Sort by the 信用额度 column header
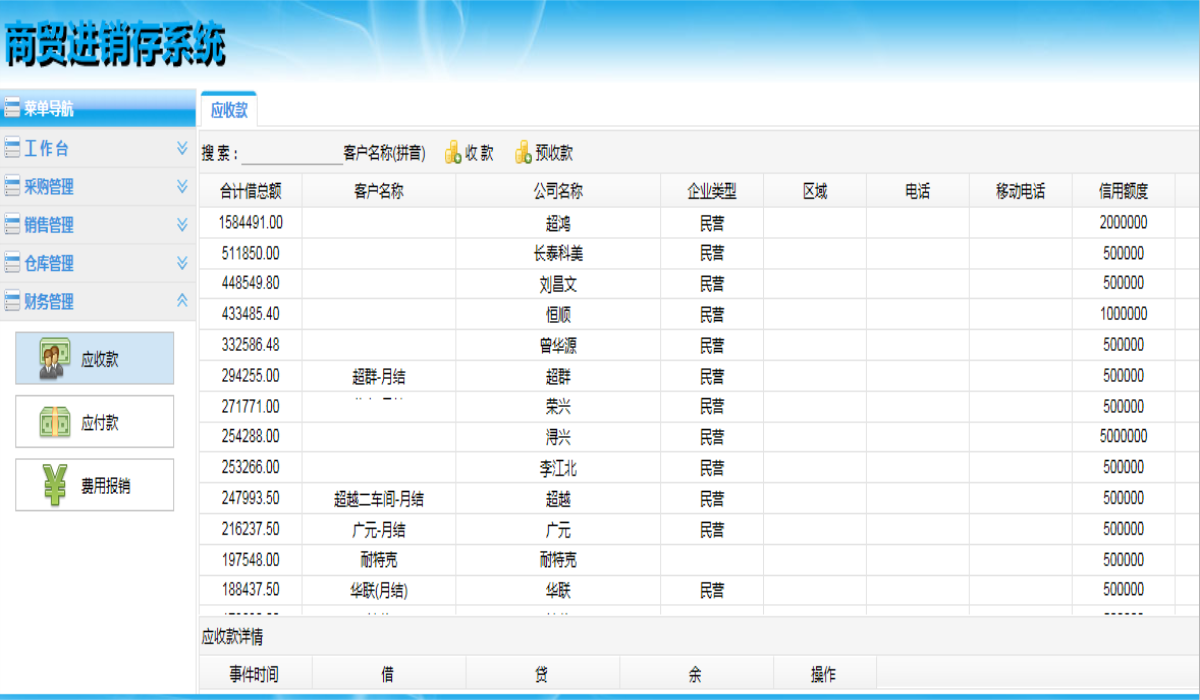Screen dimensions: 1200x700 (x=1123, y=192)
